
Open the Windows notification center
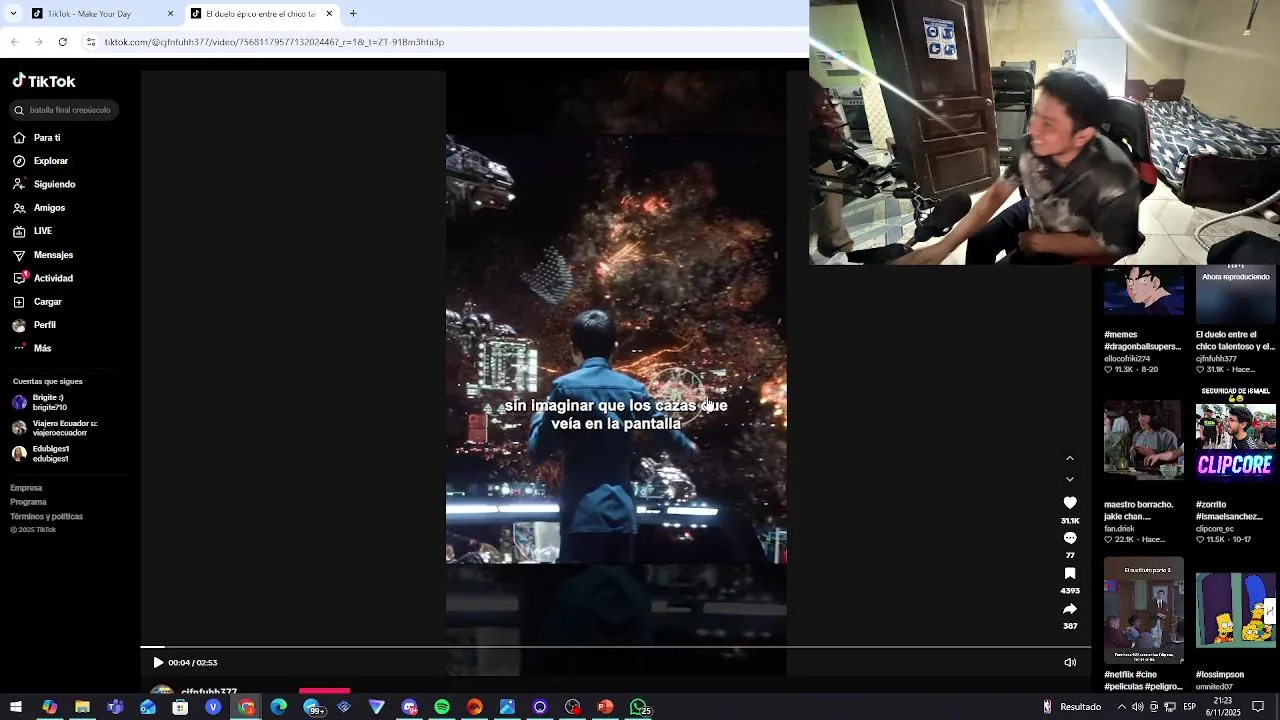(x=1258, y=707)
